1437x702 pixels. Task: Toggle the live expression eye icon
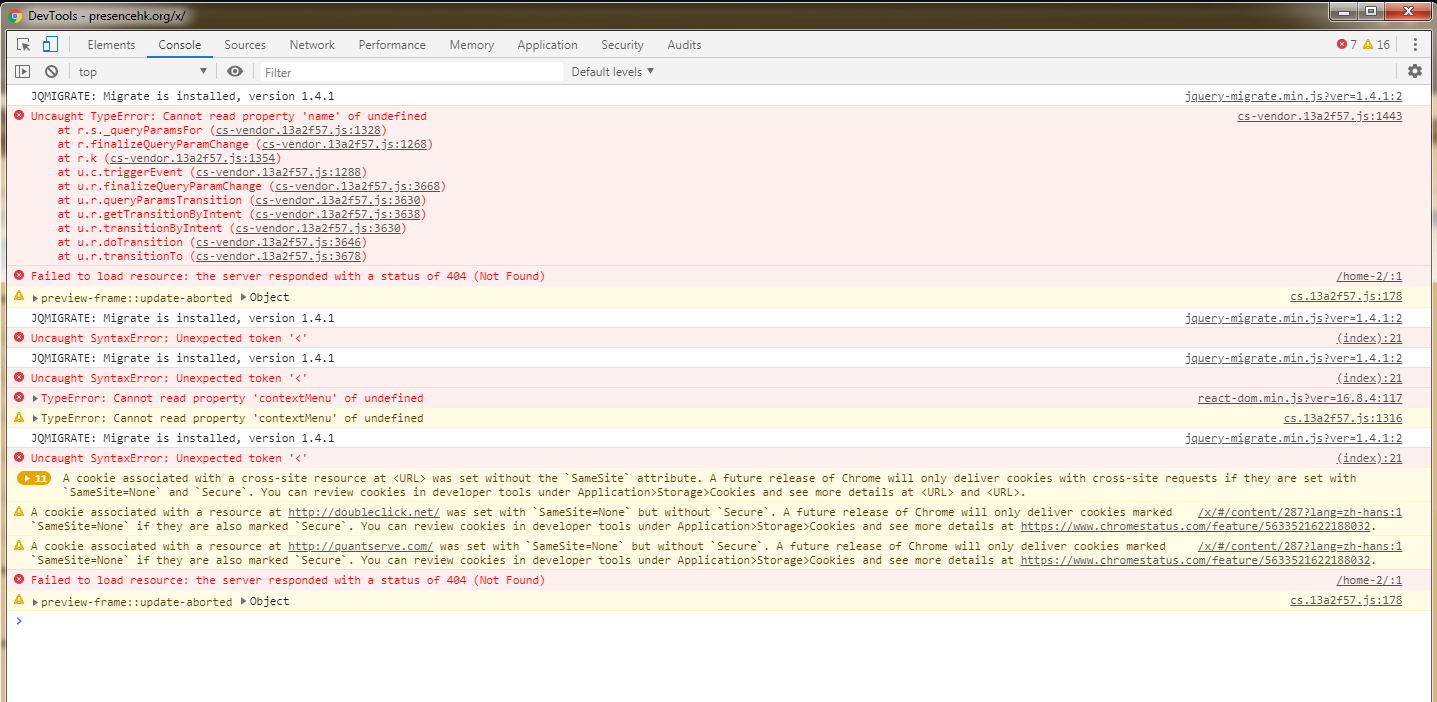point(235,72)
